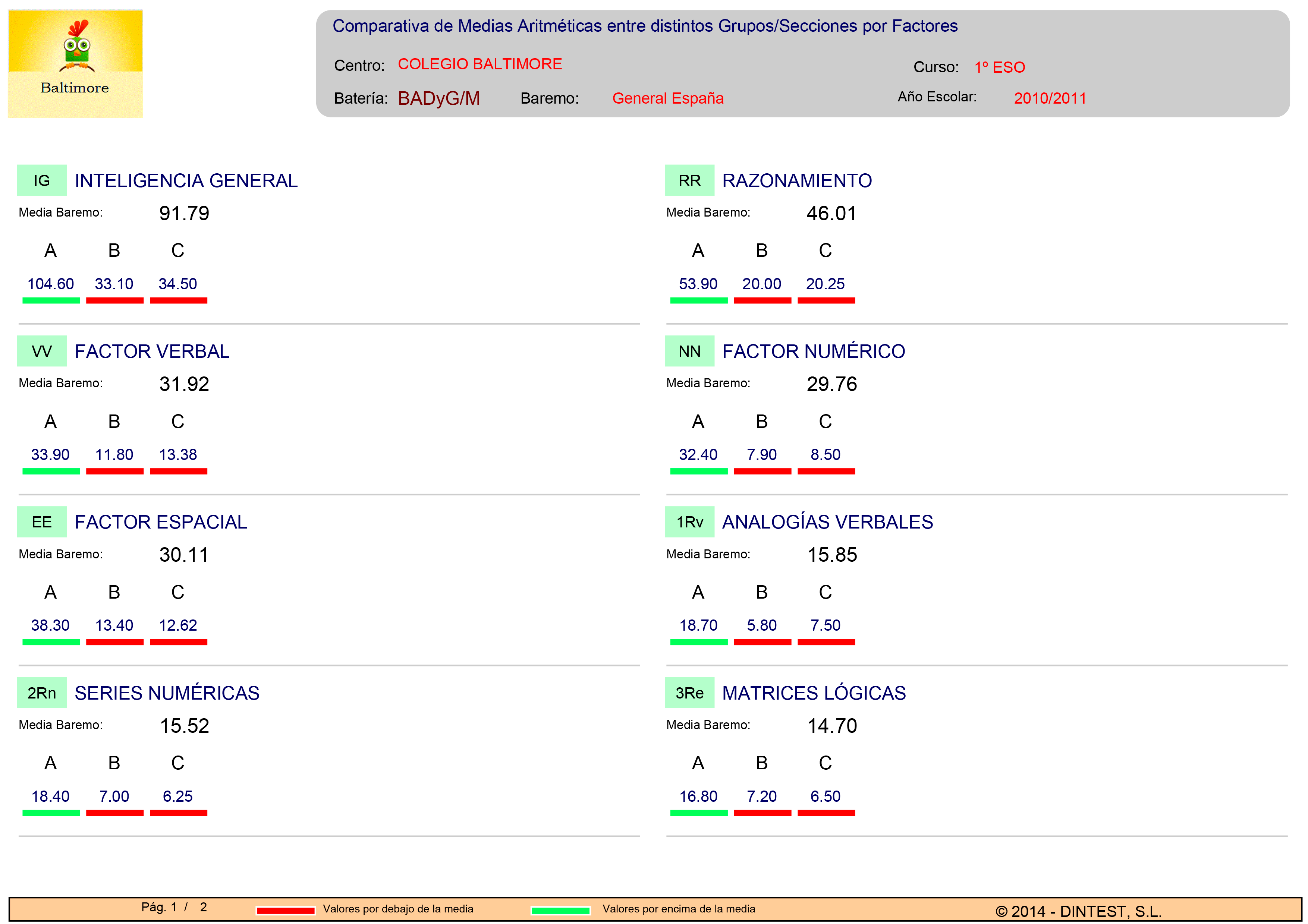Click the VV factor code badge
The width and height of the screenshot is (1308, 924).
pyautogui.click(x=42, y=351)
